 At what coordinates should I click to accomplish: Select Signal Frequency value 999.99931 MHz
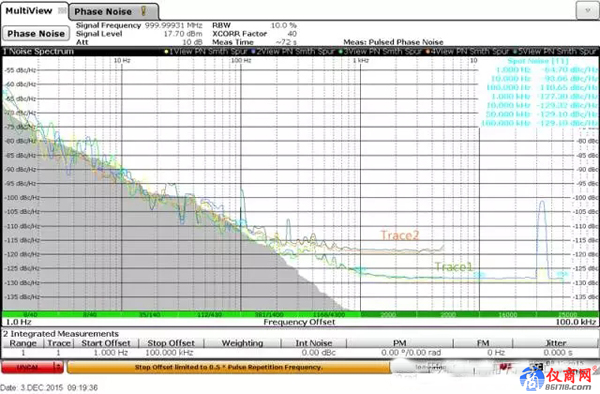coord(173,25)
